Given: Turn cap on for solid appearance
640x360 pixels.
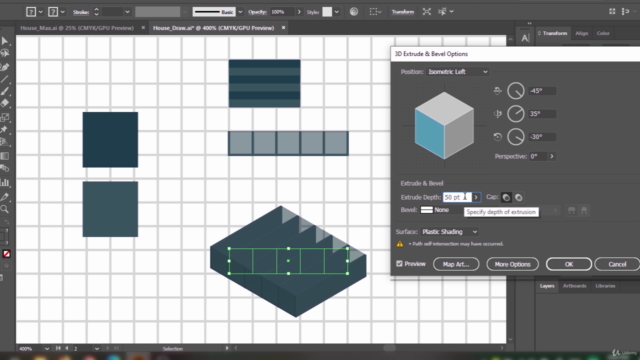Looking at the screenshot, I should point(506,198).
